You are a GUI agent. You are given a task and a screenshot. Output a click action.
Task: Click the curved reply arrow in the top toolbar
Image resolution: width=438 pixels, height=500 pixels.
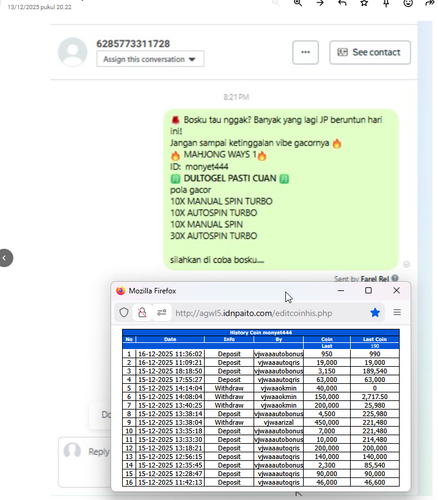[342, 3]
